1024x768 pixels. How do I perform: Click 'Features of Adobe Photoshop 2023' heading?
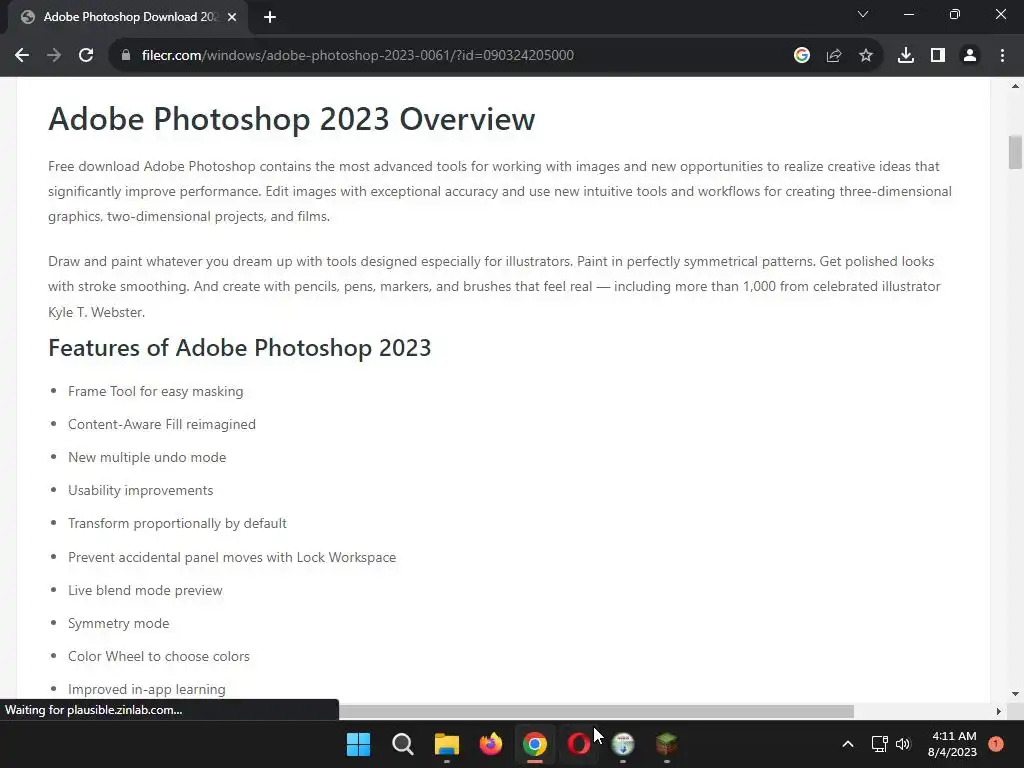240,347
